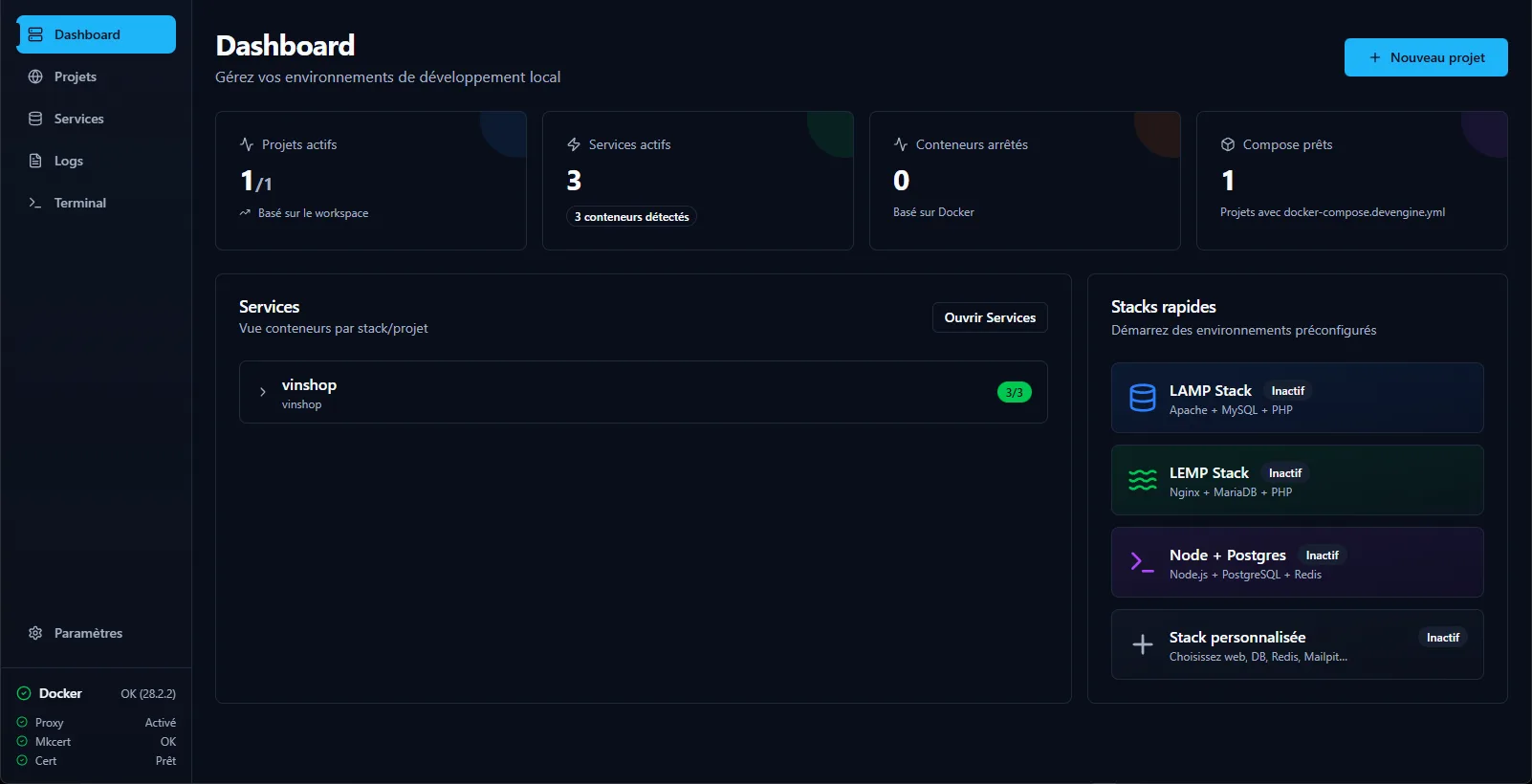This screenshot has width=1532, height=784.
Task: Launch the Node + Postgres stack
Action: 1298,562
